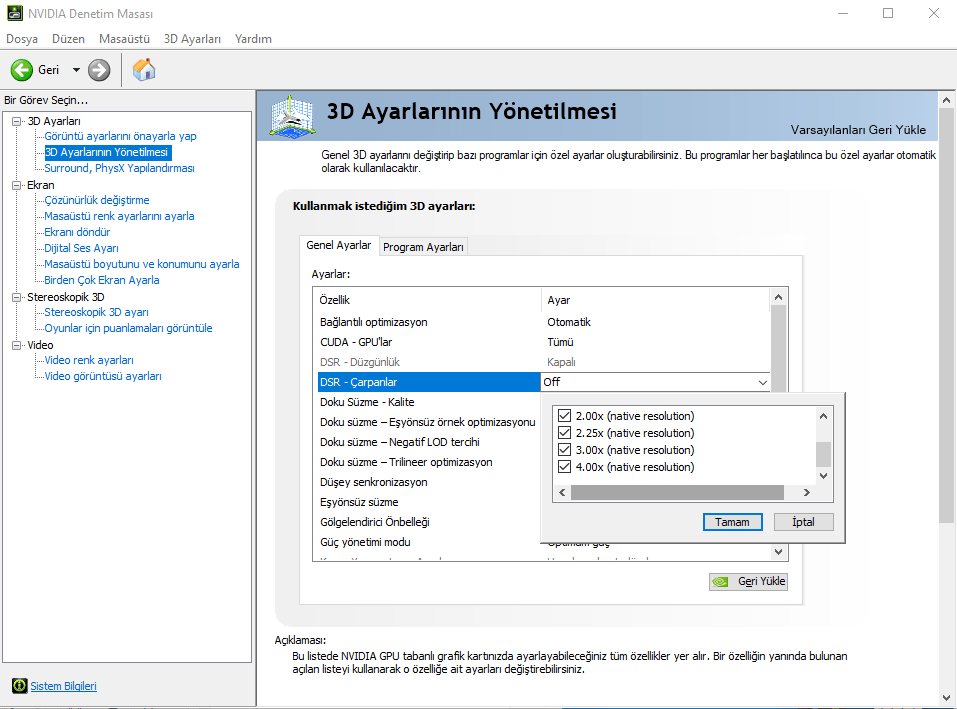Open Birden Çok Ekran Ayarla

coord(101,280)
